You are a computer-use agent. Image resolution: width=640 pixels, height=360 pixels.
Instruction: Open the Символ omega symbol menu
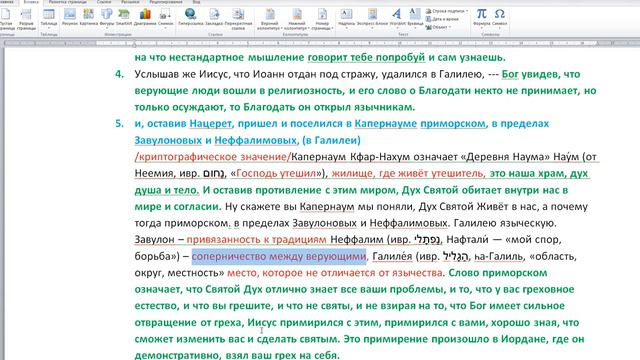click(500, 18)
